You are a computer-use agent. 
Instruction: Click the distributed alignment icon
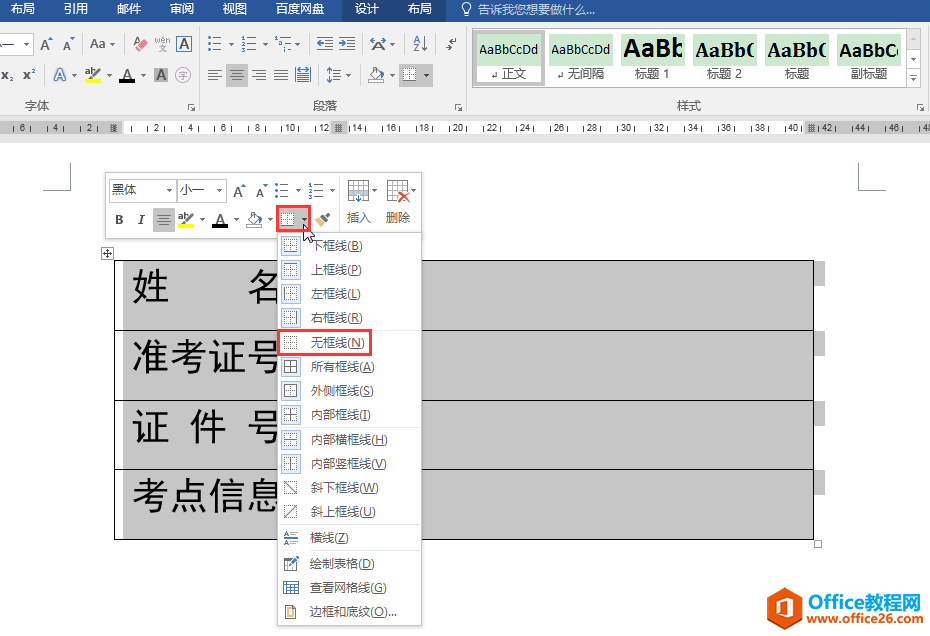click(303, 75)
